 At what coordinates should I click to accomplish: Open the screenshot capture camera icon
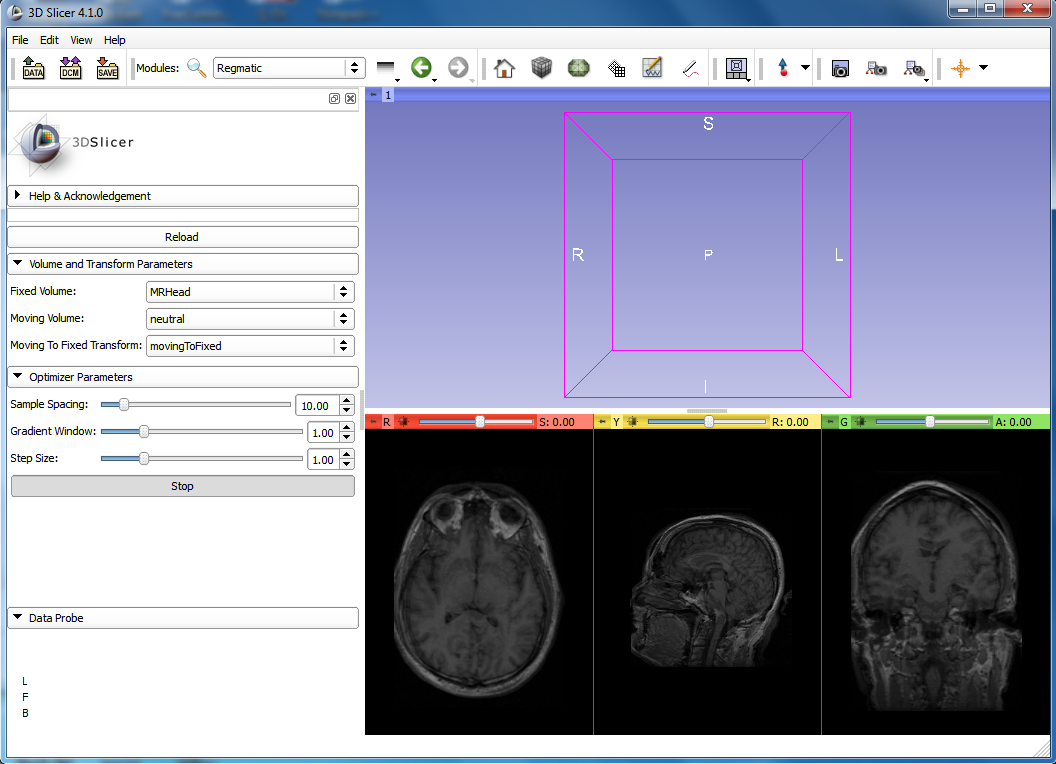[x=840, y=68]
